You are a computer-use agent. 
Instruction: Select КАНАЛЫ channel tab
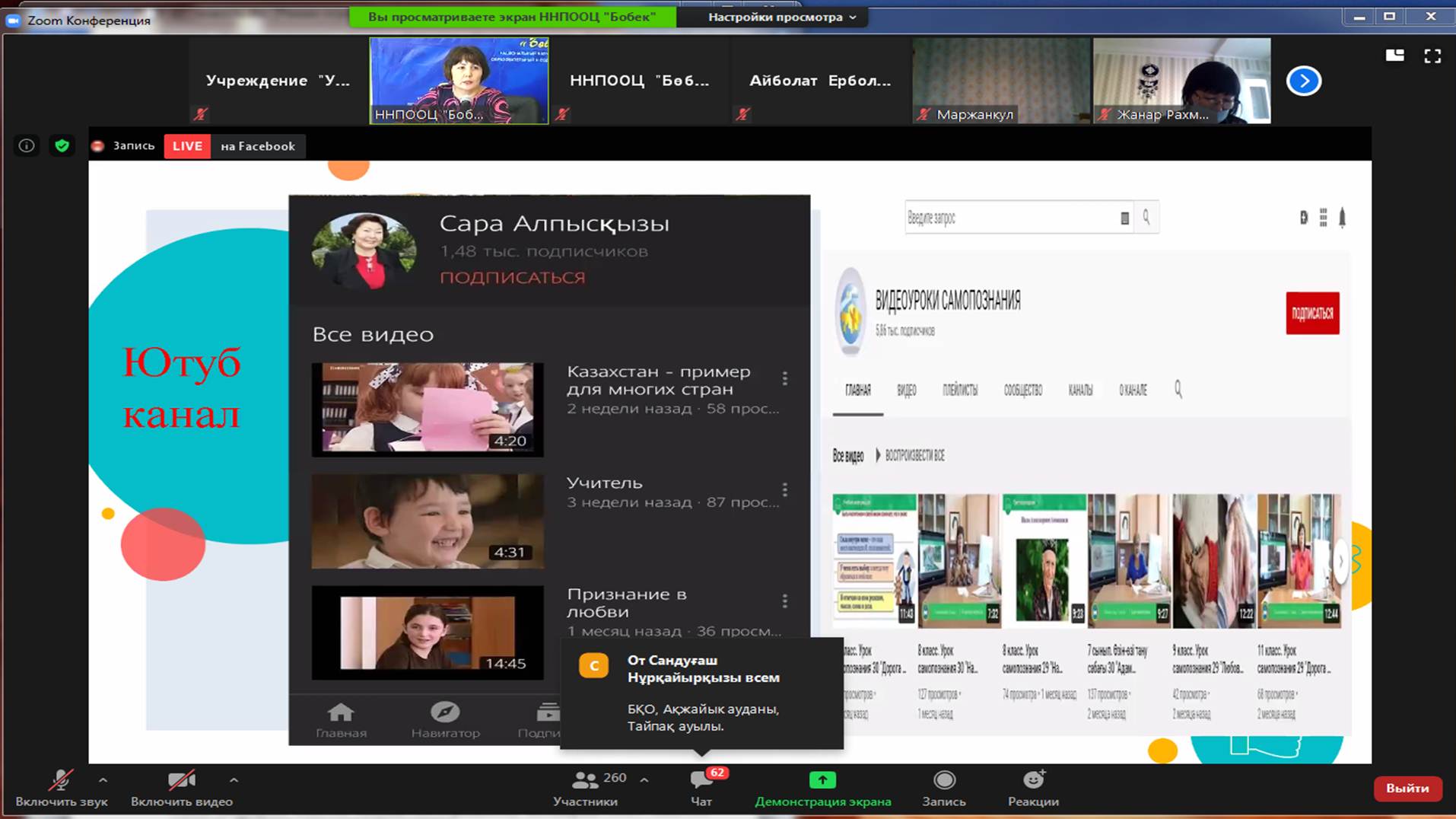point(1080,390)
